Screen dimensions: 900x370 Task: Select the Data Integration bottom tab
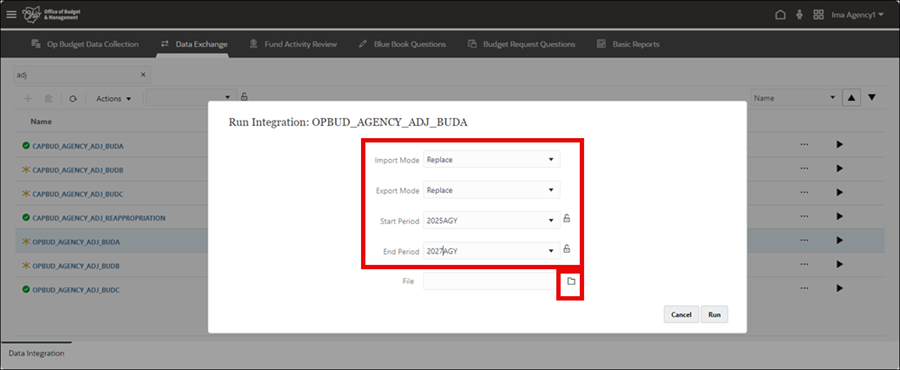click(x=36, y=353)
